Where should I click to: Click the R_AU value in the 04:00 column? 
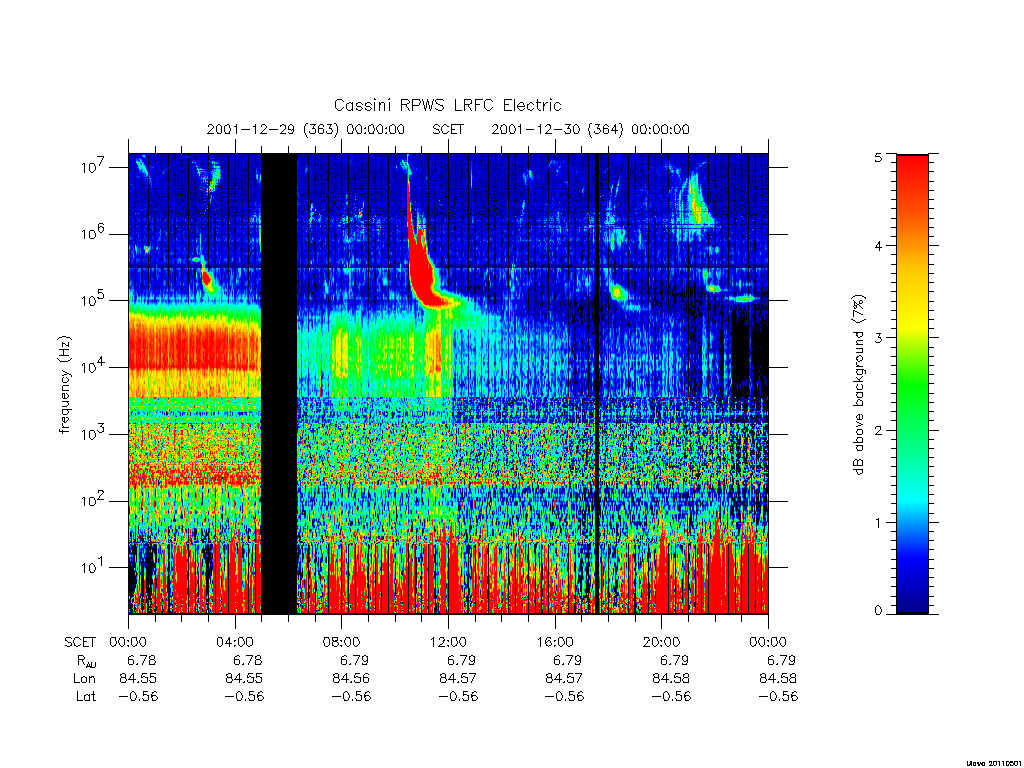click(x=248, y=660)
